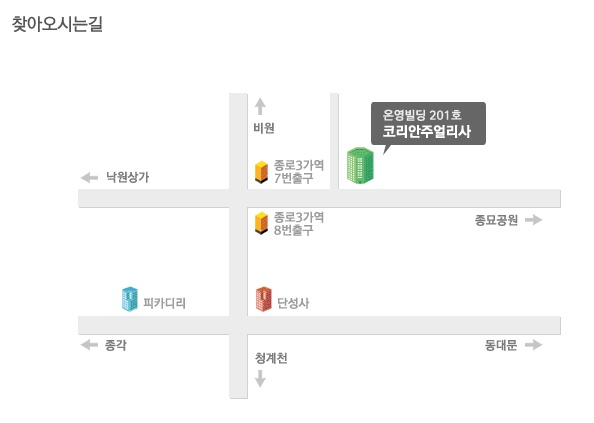This screenshot has height=423, width=594.
Task: Click the 종로3가역 8번출구 label
Action: coord(299,223)
